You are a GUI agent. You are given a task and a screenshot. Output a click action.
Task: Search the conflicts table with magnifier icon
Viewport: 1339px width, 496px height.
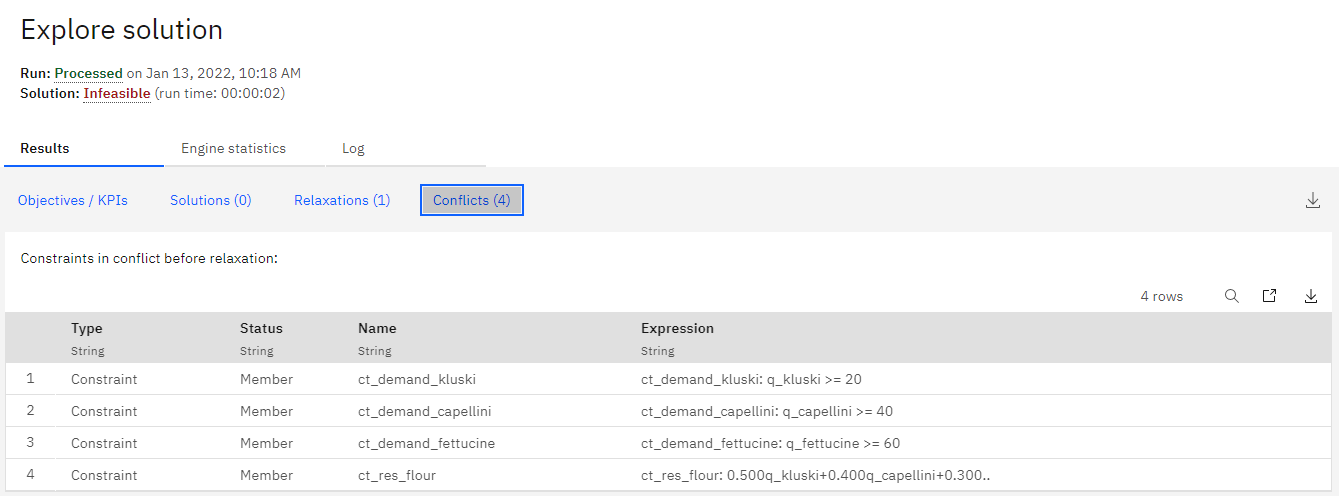pyautogui.click(x=1232, y=296)
